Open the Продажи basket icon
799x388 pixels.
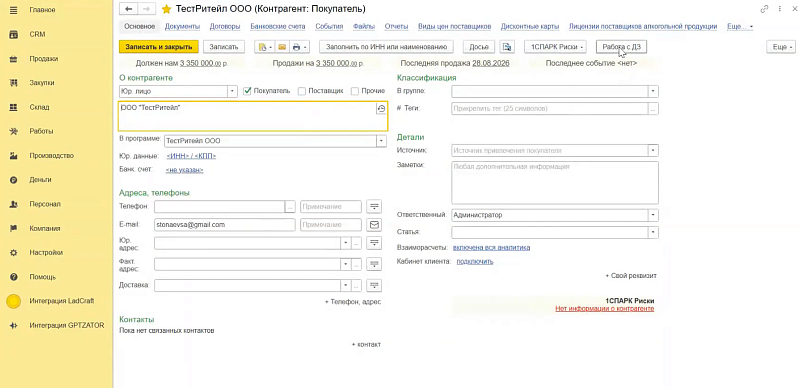click(x=14, y=59)
